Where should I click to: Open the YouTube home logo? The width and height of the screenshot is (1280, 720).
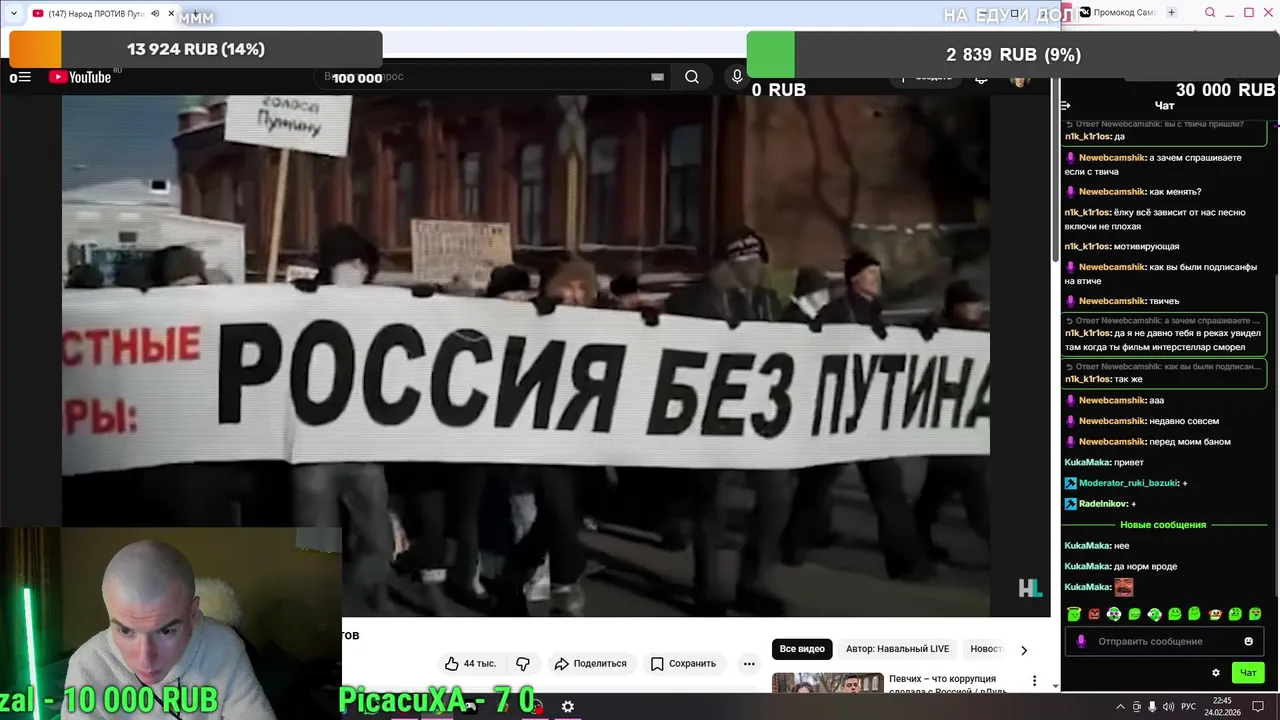pyautogui.click(x=81, y=77)
